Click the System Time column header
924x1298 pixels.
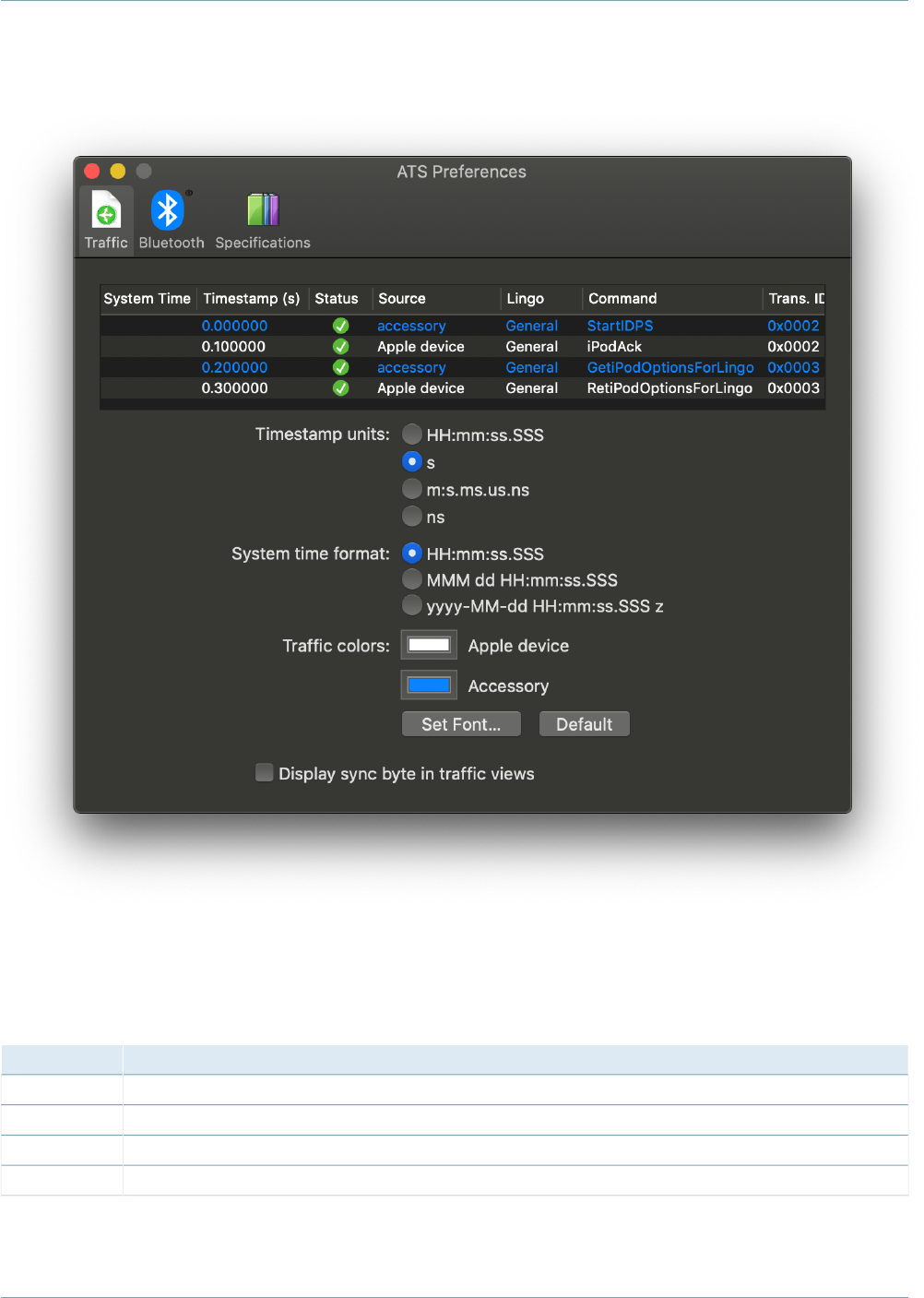[x=148, y=299]
